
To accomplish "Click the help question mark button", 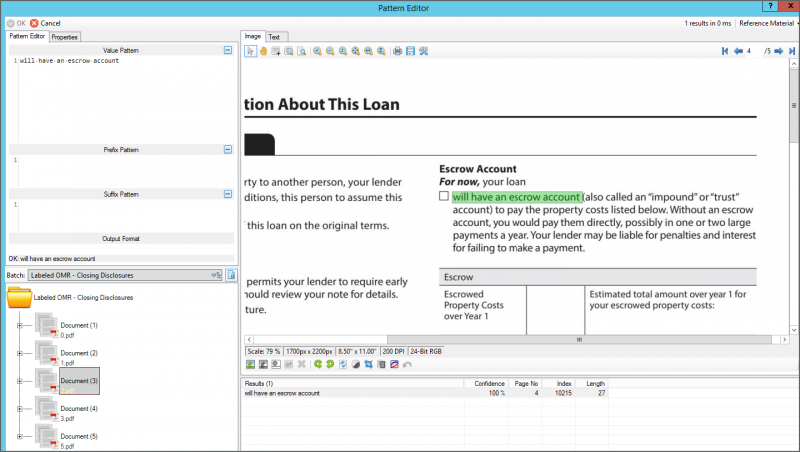I will [x=770, y=6].
